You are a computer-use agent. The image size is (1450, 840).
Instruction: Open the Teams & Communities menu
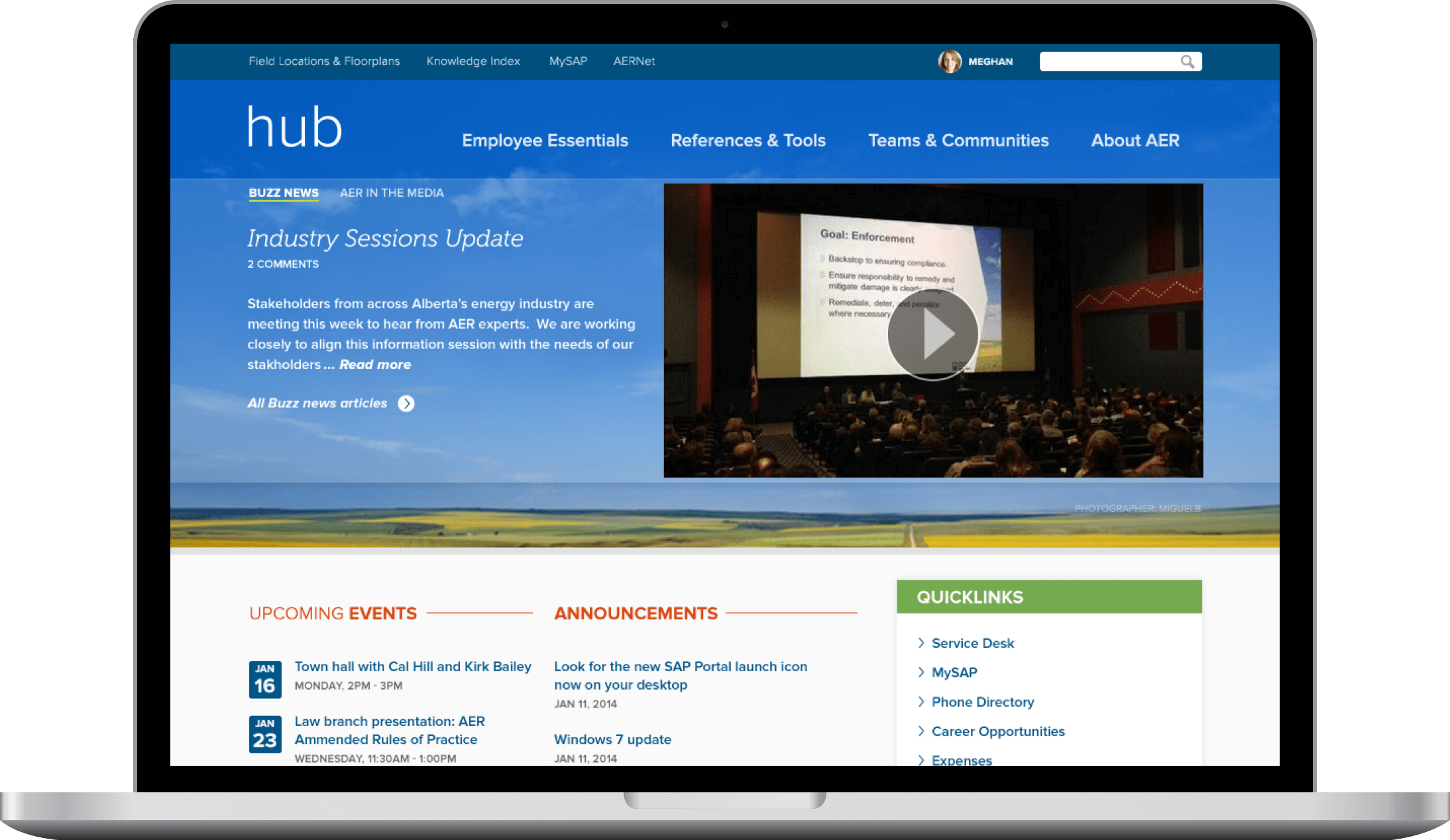958,140
